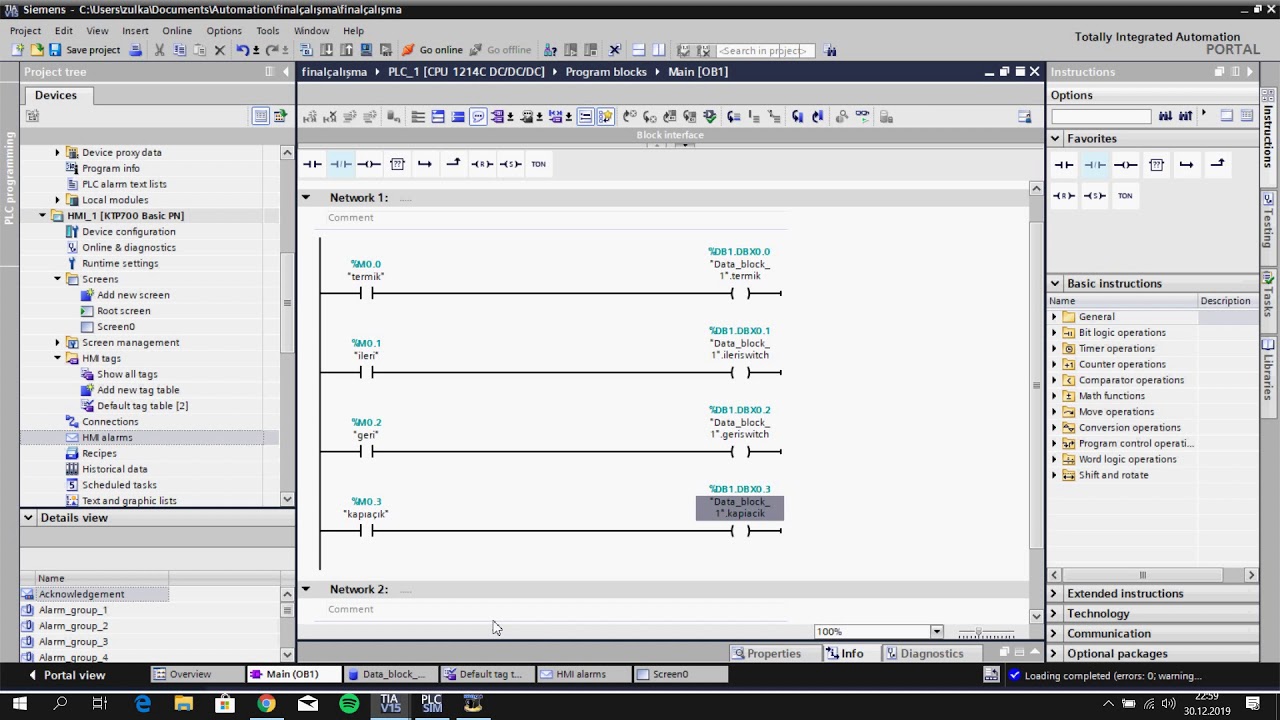
Task: Open the Options menu
Action: click(224, 31)
